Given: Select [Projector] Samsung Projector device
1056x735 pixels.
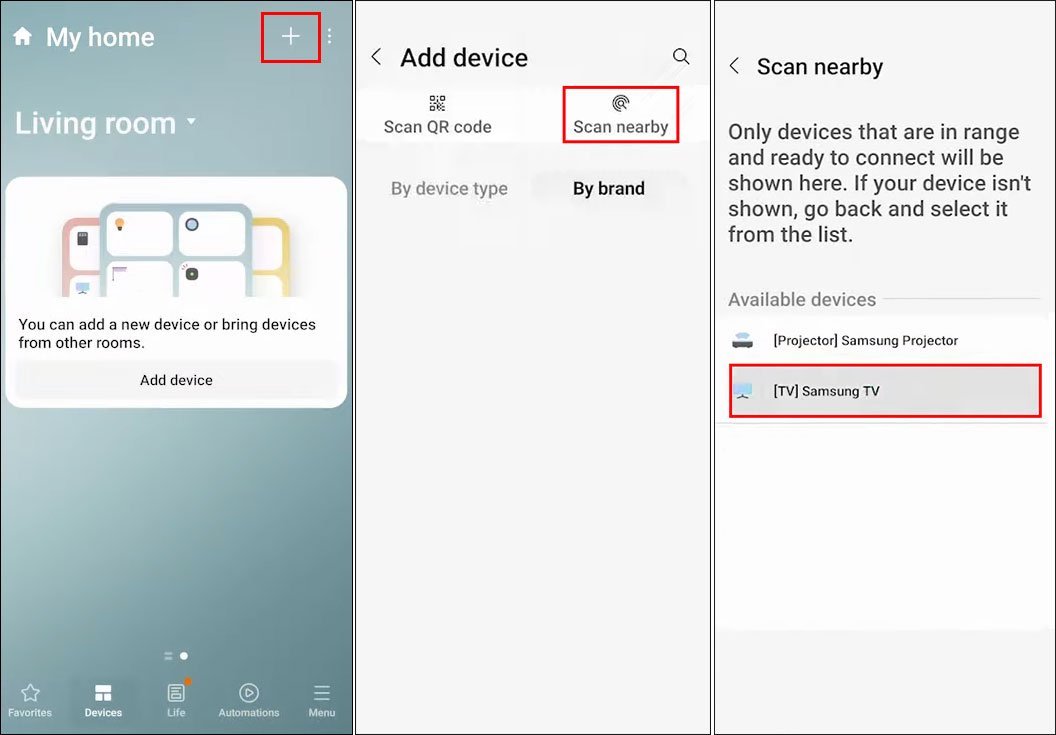Looking at the screenshot, I should click(x=884, y=340).
